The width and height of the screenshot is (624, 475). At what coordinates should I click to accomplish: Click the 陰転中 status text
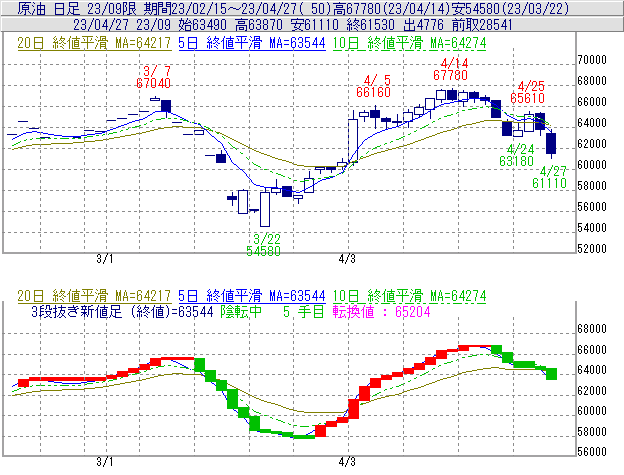point(242,311)
